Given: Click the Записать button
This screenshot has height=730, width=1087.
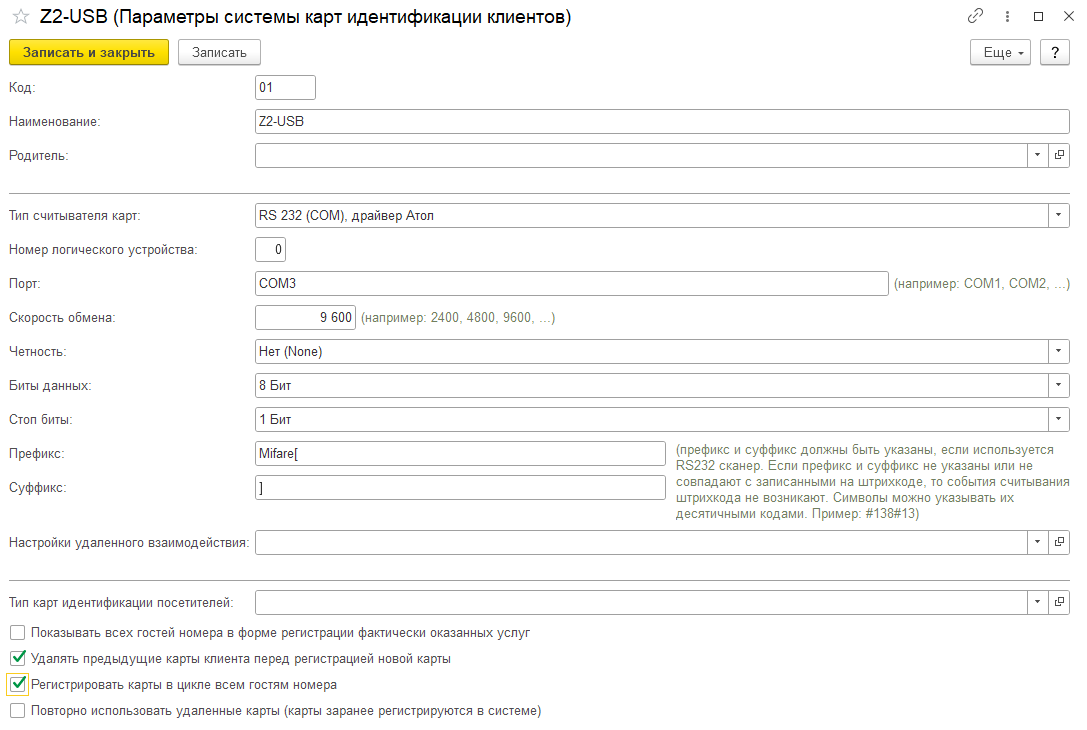Looking at the screenshot, I should pyautogui.click(x=219, y=53).
